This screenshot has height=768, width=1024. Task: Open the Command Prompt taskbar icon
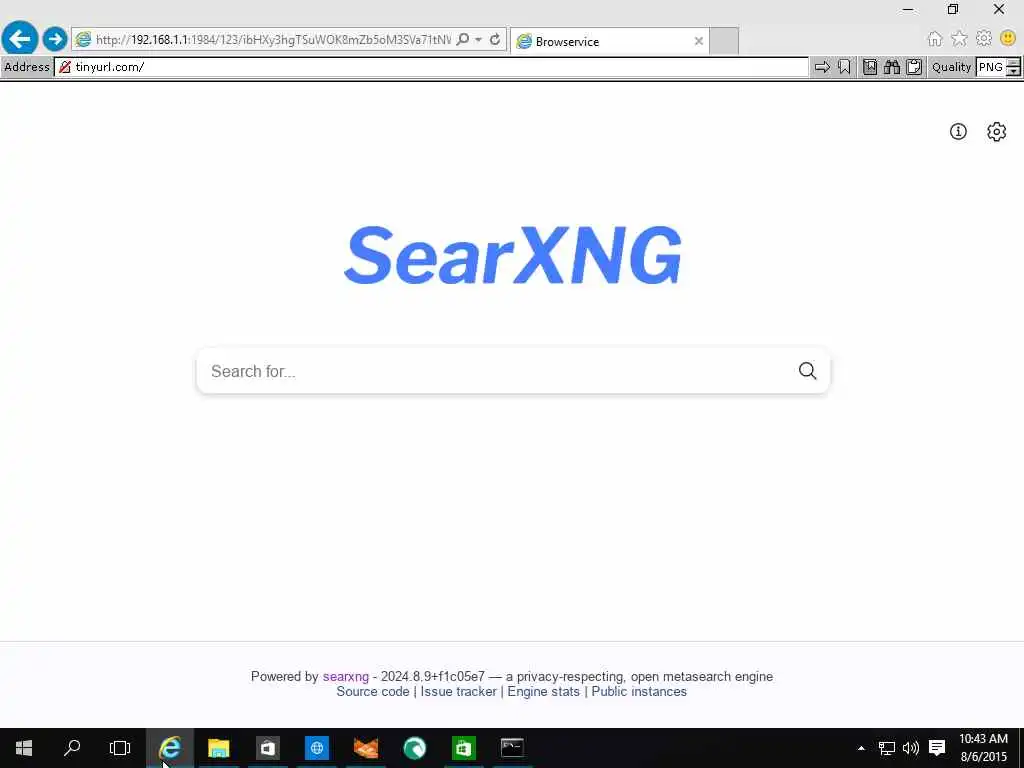[x=513, y=748]
